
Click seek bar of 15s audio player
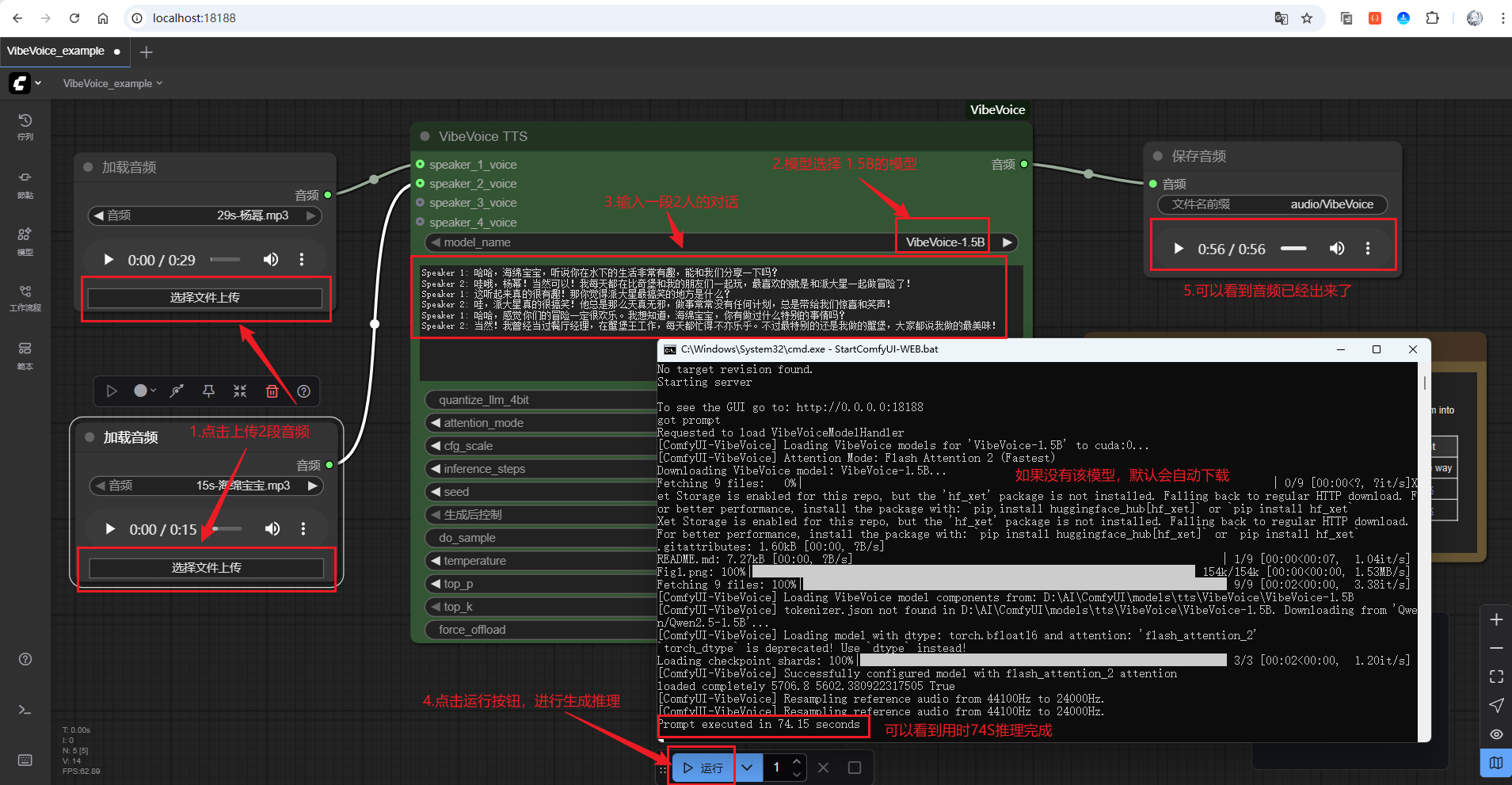tap(227, 528)
